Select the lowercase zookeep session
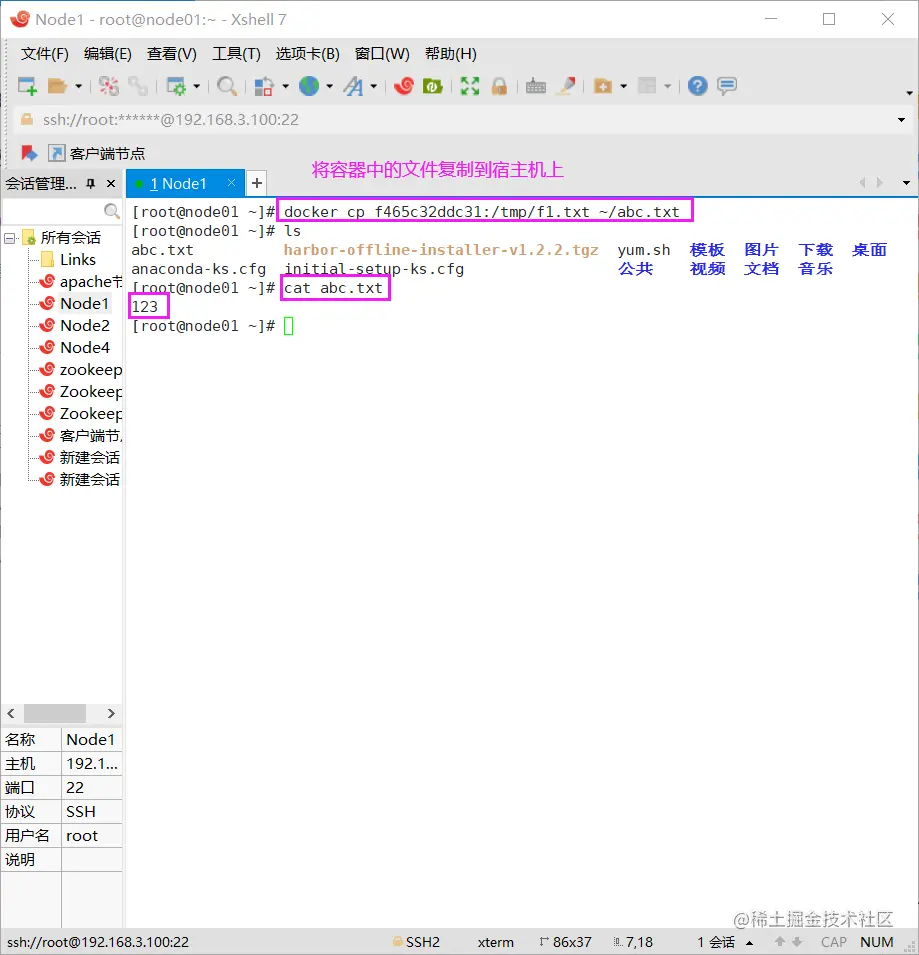 80,370
